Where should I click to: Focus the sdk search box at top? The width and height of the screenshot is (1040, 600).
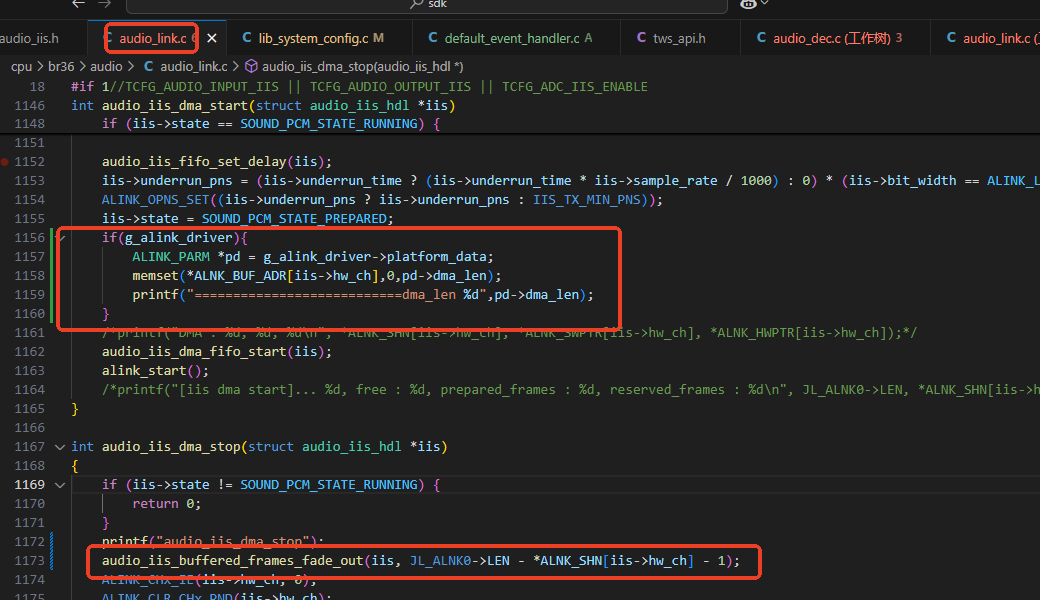coord(426,5)
